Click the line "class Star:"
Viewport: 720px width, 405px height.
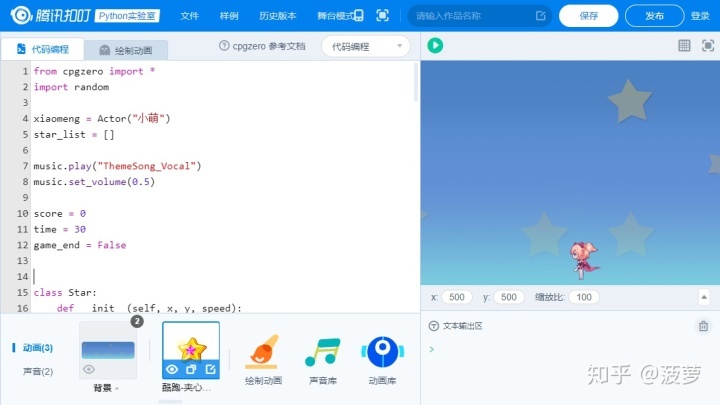point(65,292)
